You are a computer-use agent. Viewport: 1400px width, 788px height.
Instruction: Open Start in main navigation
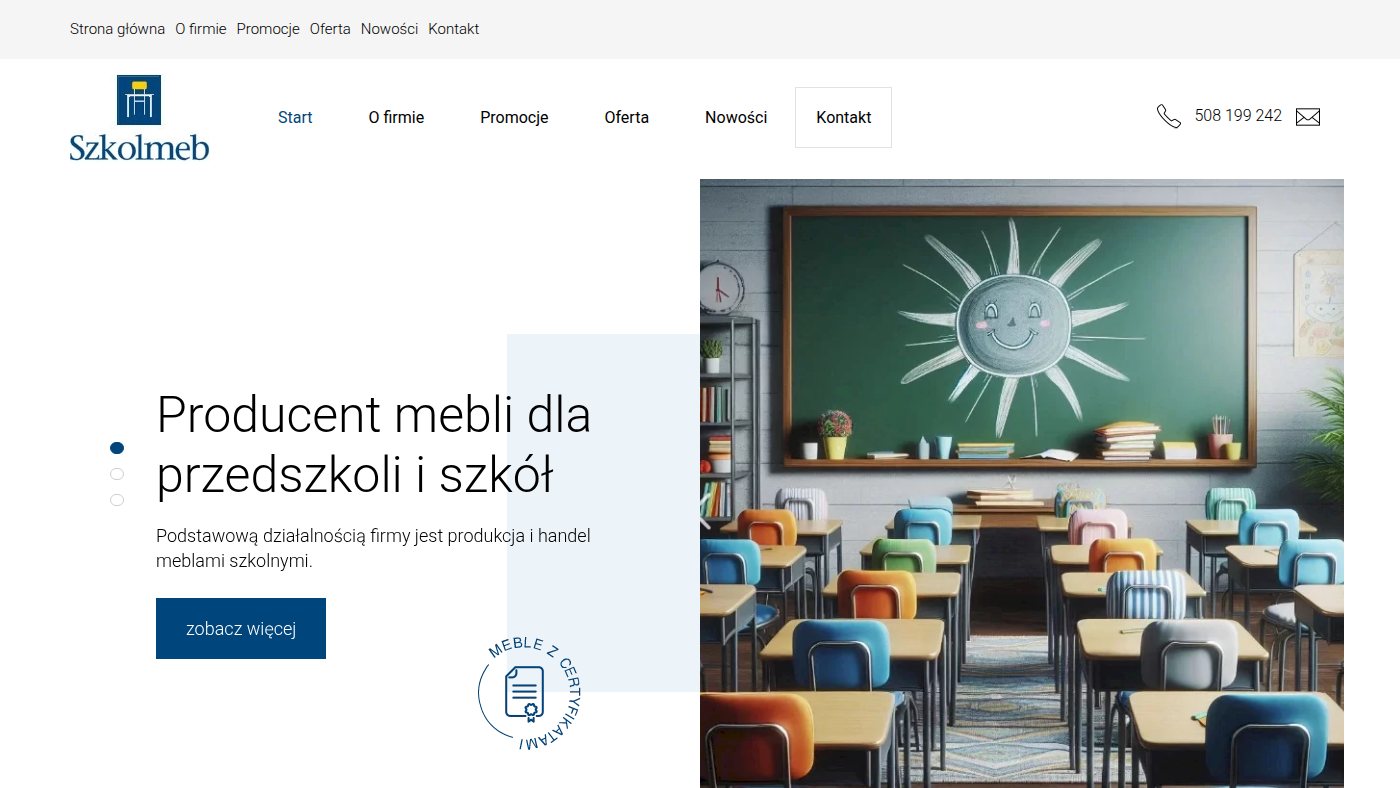(295, 117)
